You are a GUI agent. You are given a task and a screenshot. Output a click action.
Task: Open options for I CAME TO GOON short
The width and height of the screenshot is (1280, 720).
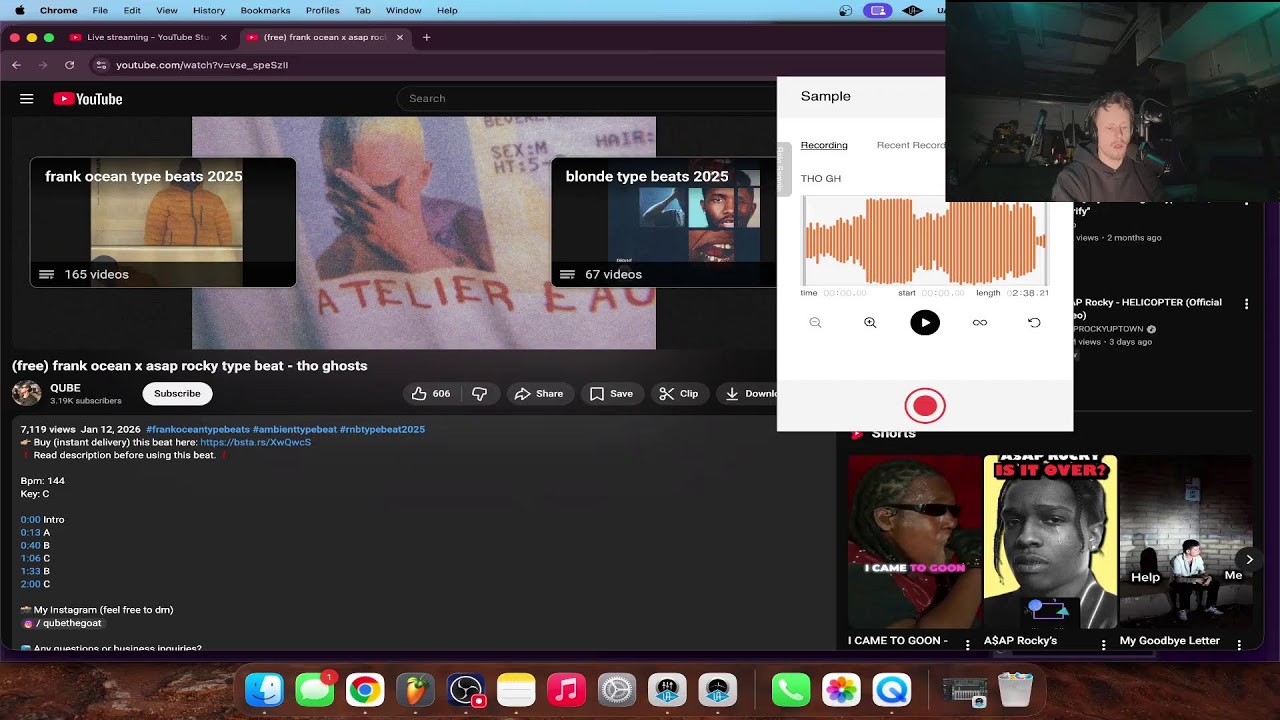click(x=967, y=646)
